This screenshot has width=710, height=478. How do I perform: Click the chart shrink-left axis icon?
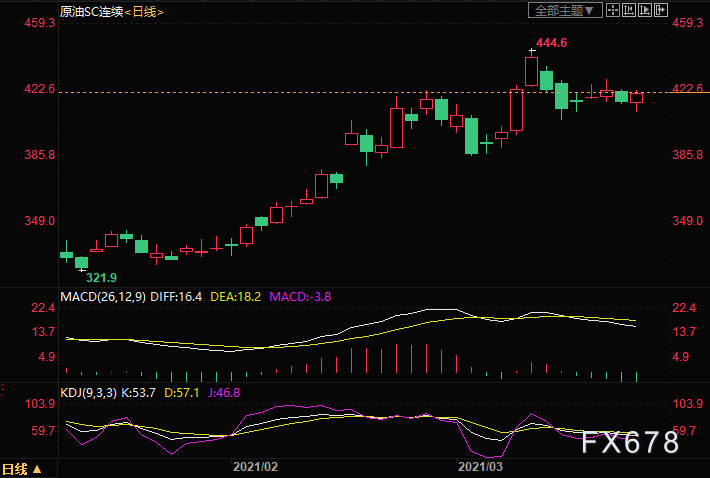coord(628,10)
